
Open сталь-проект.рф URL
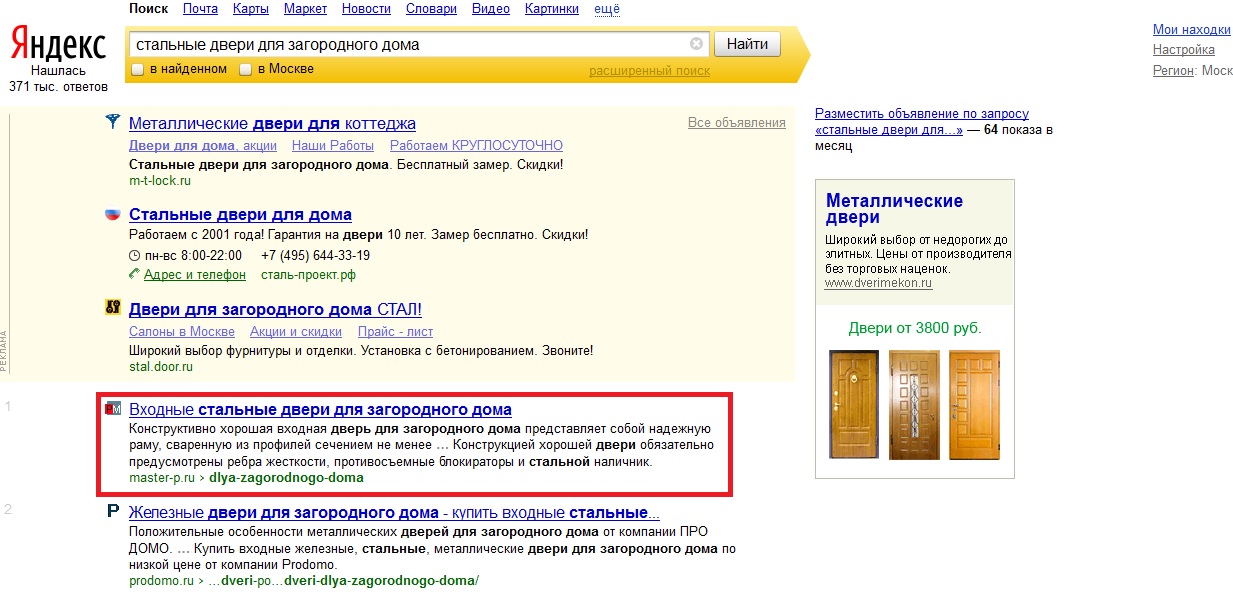(308, 275)
